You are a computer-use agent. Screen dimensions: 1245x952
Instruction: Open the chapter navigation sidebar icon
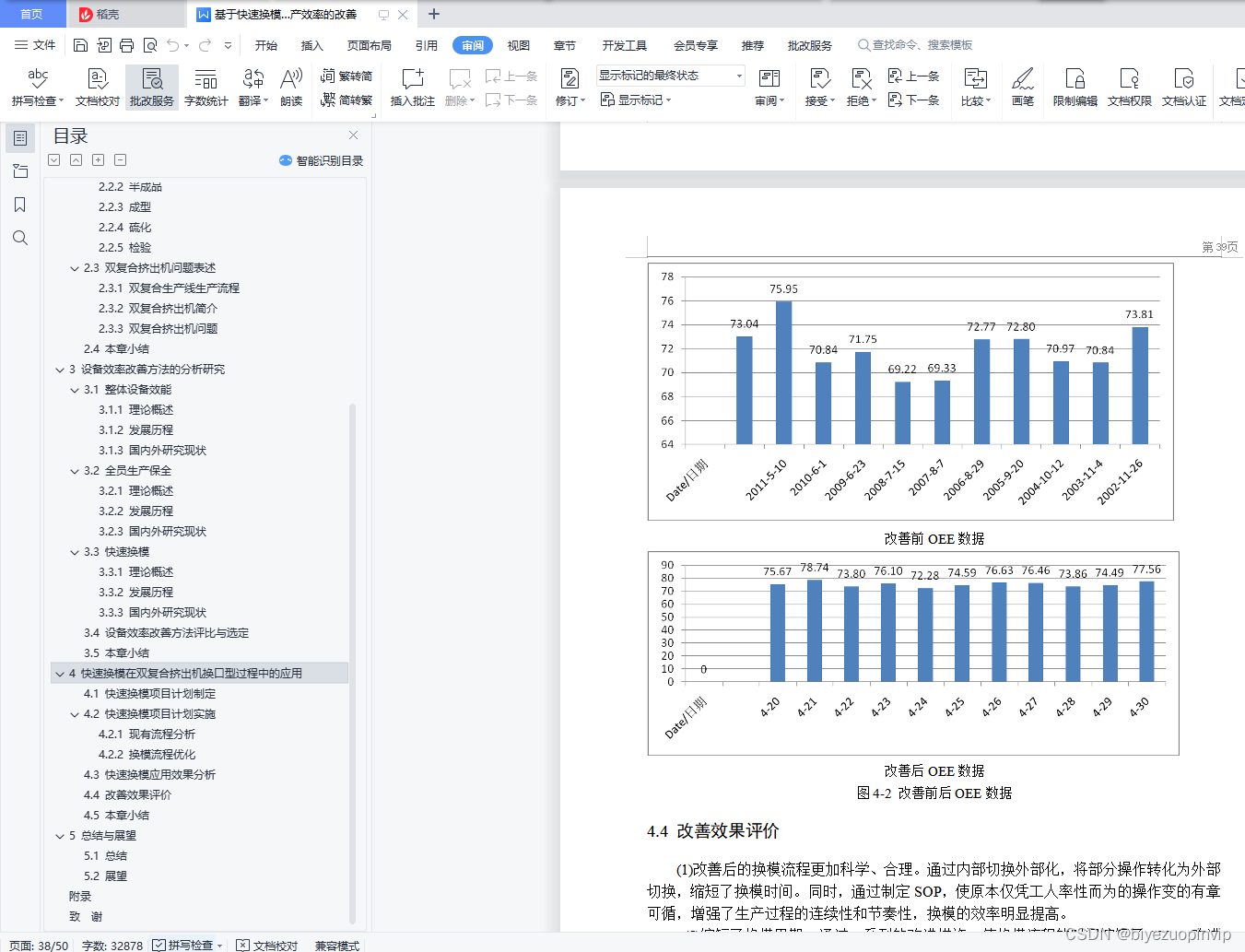pos(20,171)
